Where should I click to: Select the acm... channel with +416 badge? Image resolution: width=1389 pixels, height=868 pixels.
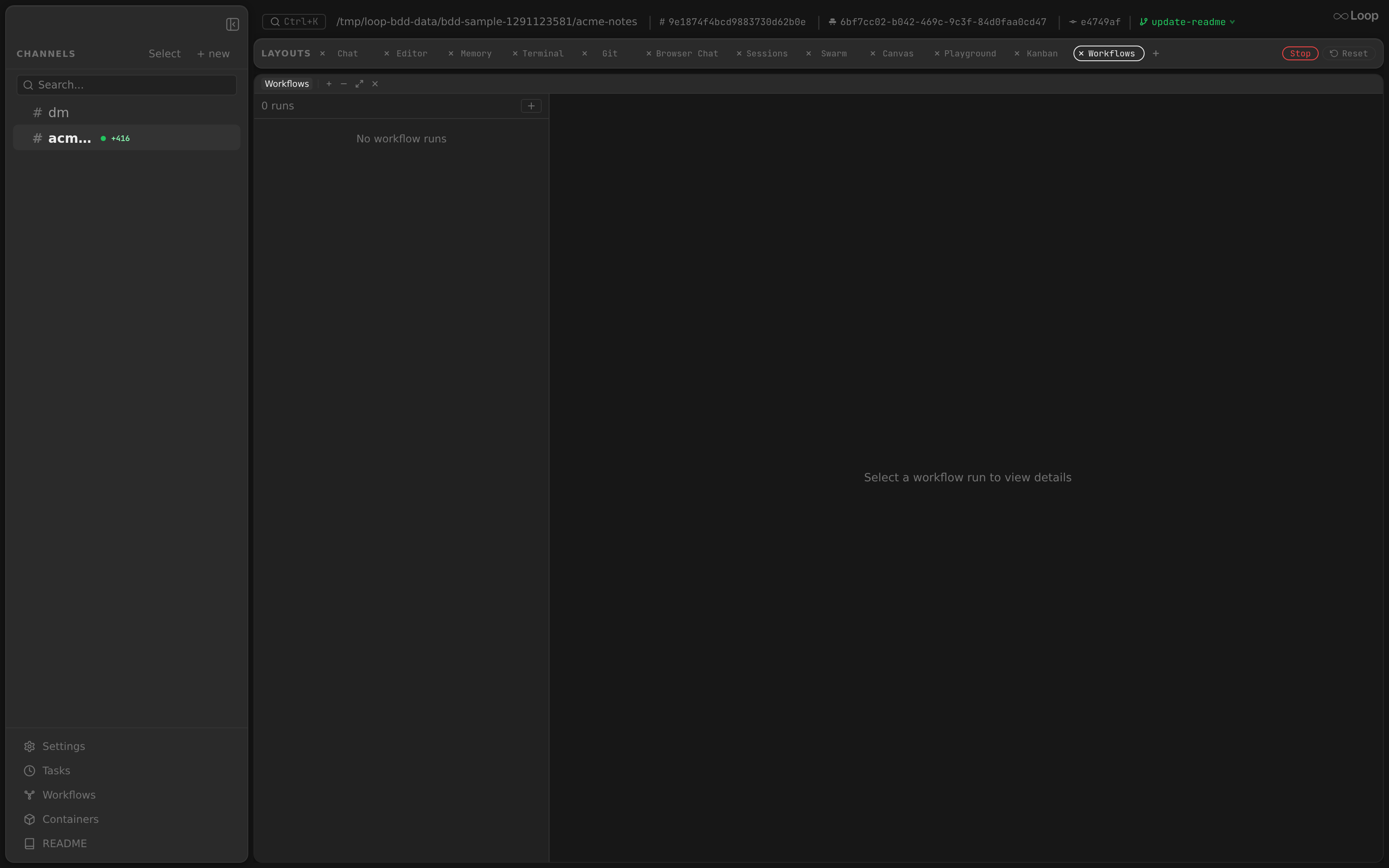[x=126, y=138]
